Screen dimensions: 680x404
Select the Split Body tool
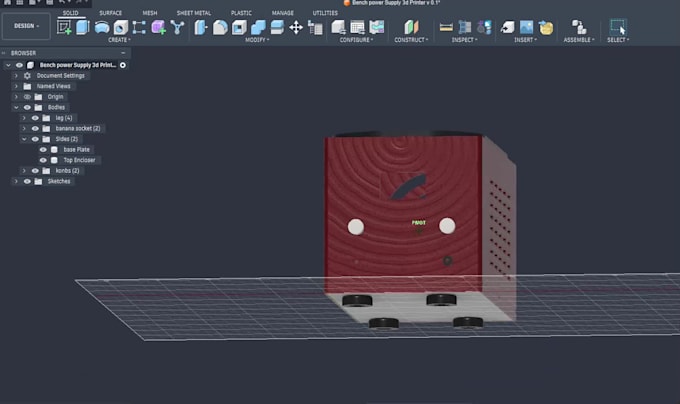[x=277, y=27]
